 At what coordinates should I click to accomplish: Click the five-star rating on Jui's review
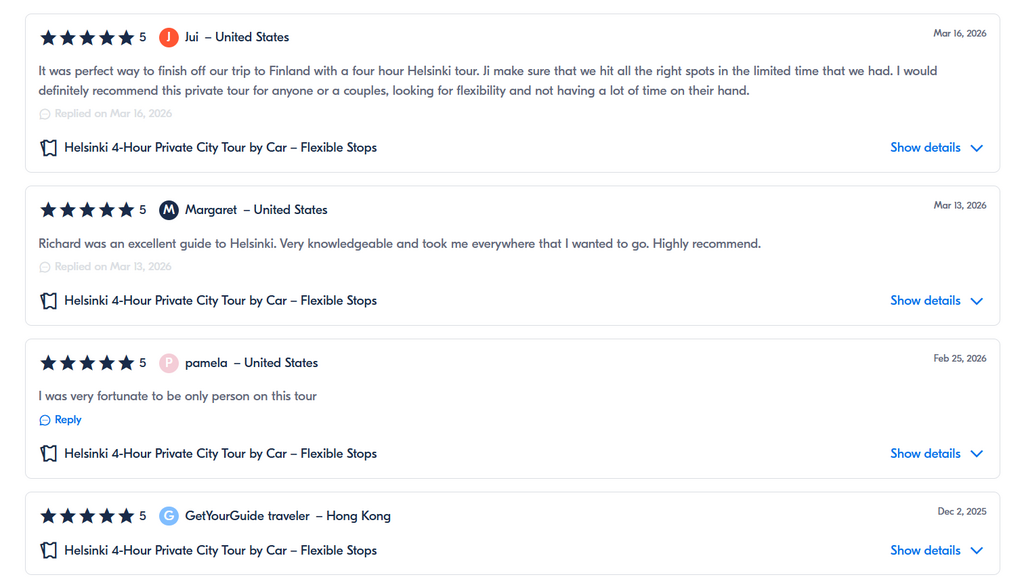(87, 38)
